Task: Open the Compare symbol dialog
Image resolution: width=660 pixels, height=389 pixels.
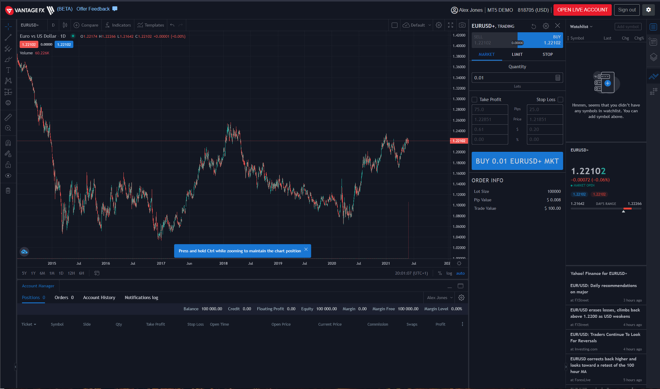Action: click(x=86, y=25)
